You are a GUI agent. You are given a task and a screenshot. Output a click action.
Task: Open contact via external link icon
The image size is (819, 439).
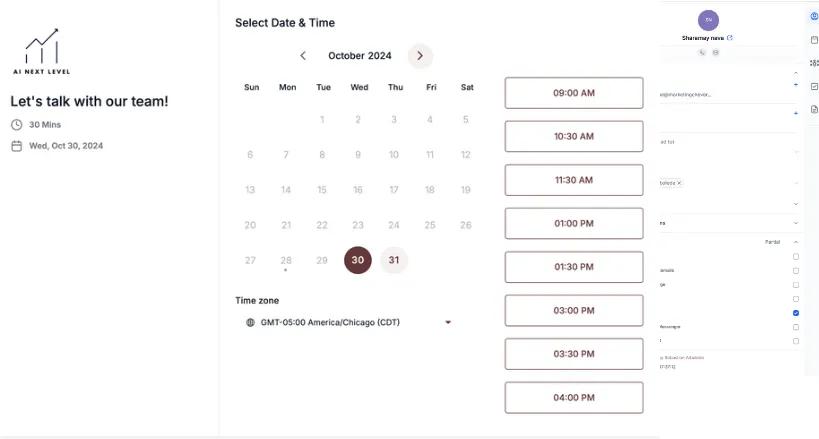(730, 38)
